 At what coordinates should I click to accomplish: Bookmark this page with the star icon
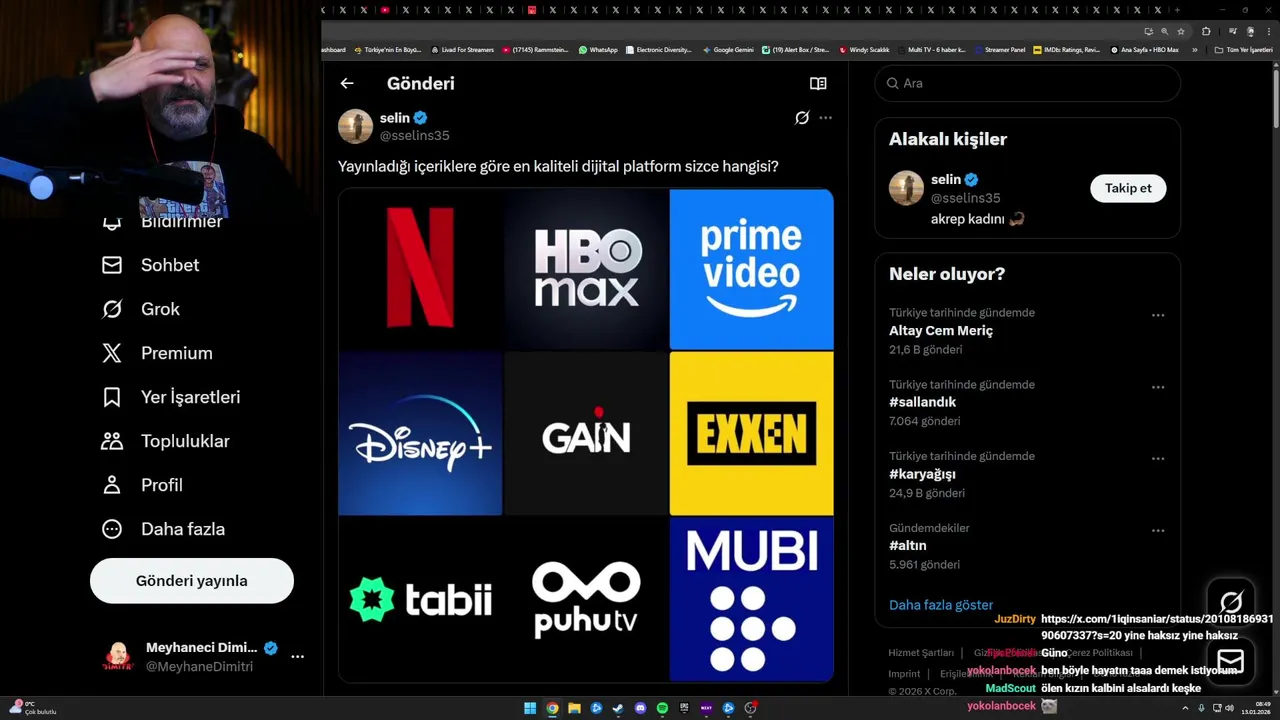pyautogui.click(x=1181, y=31)
